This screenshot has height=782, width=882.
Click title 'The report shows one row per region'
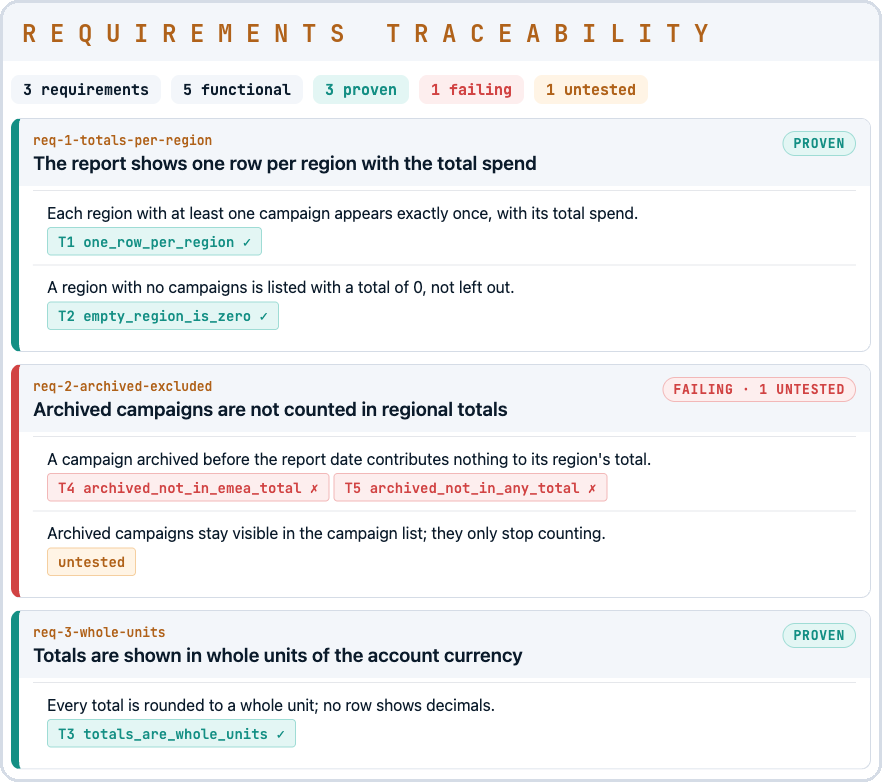point(285,163)
